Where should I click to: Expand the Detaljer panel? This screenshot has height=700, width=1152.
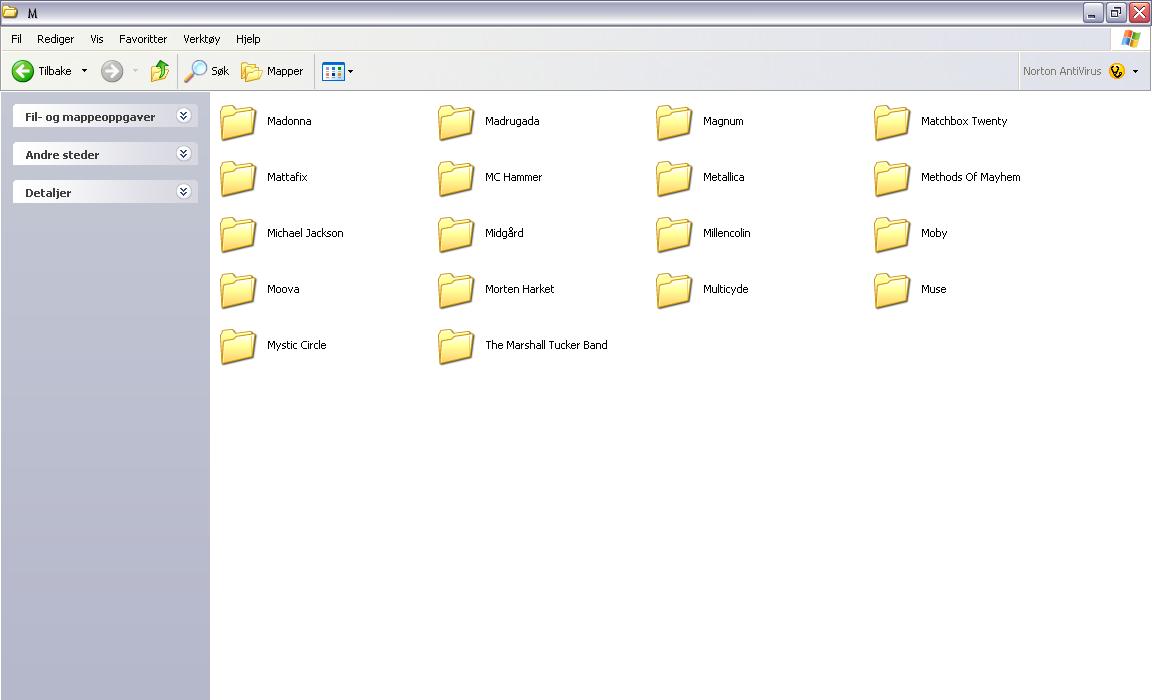tap(184, 192)
